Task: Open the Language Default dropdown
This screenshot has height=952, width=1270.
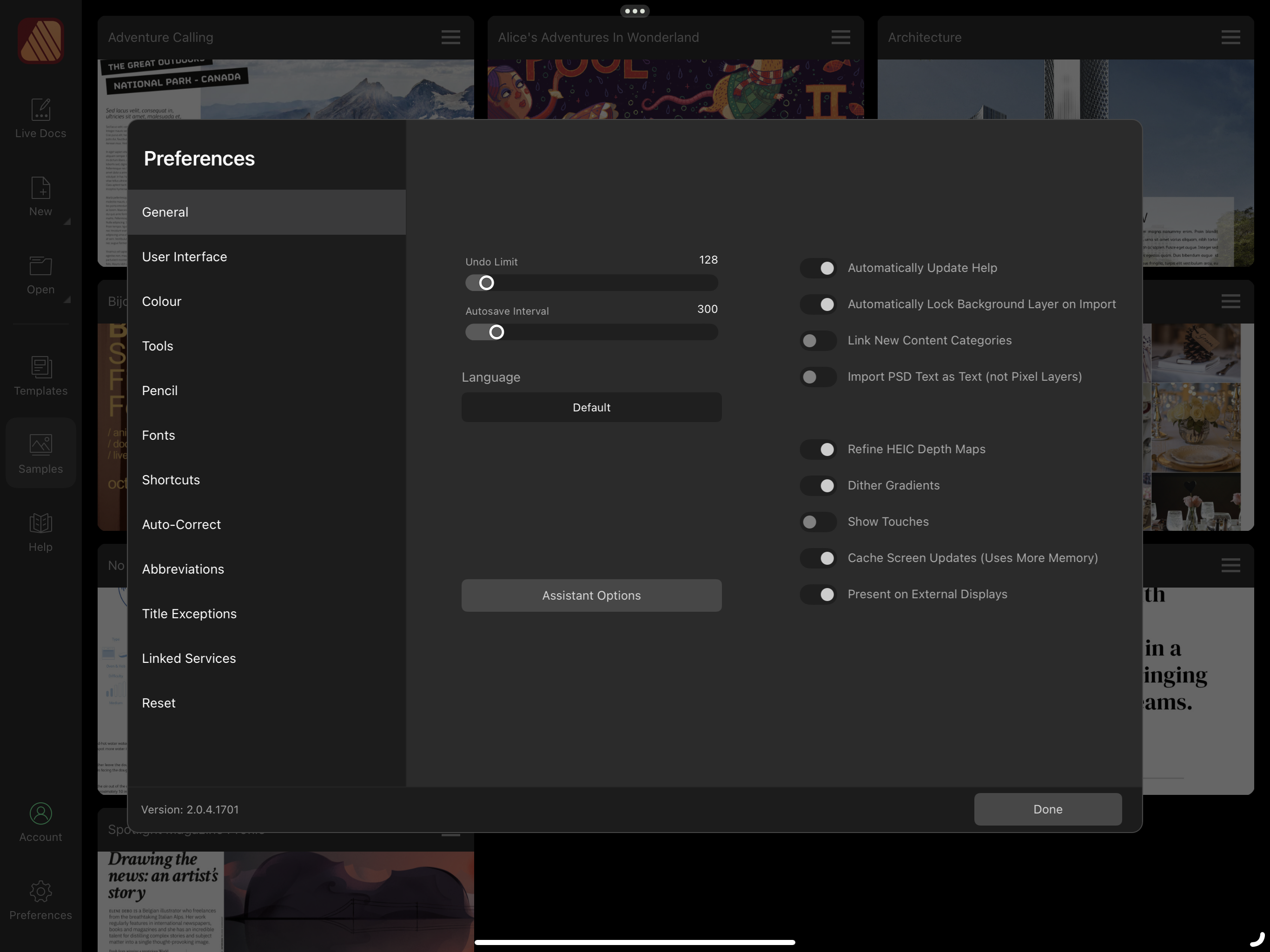Action: pyautogui.click(x=591, y=408)
